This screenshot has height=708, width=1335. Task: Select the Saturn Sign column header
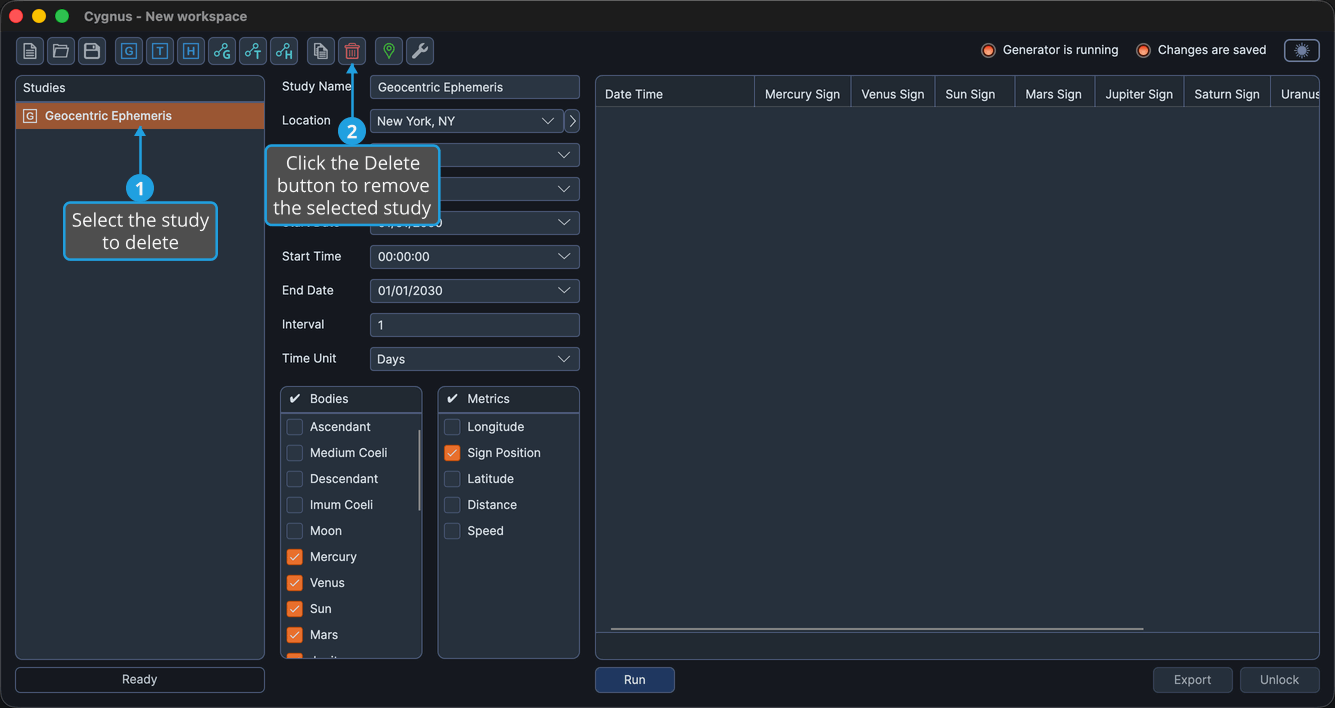tap(1227, 94)
